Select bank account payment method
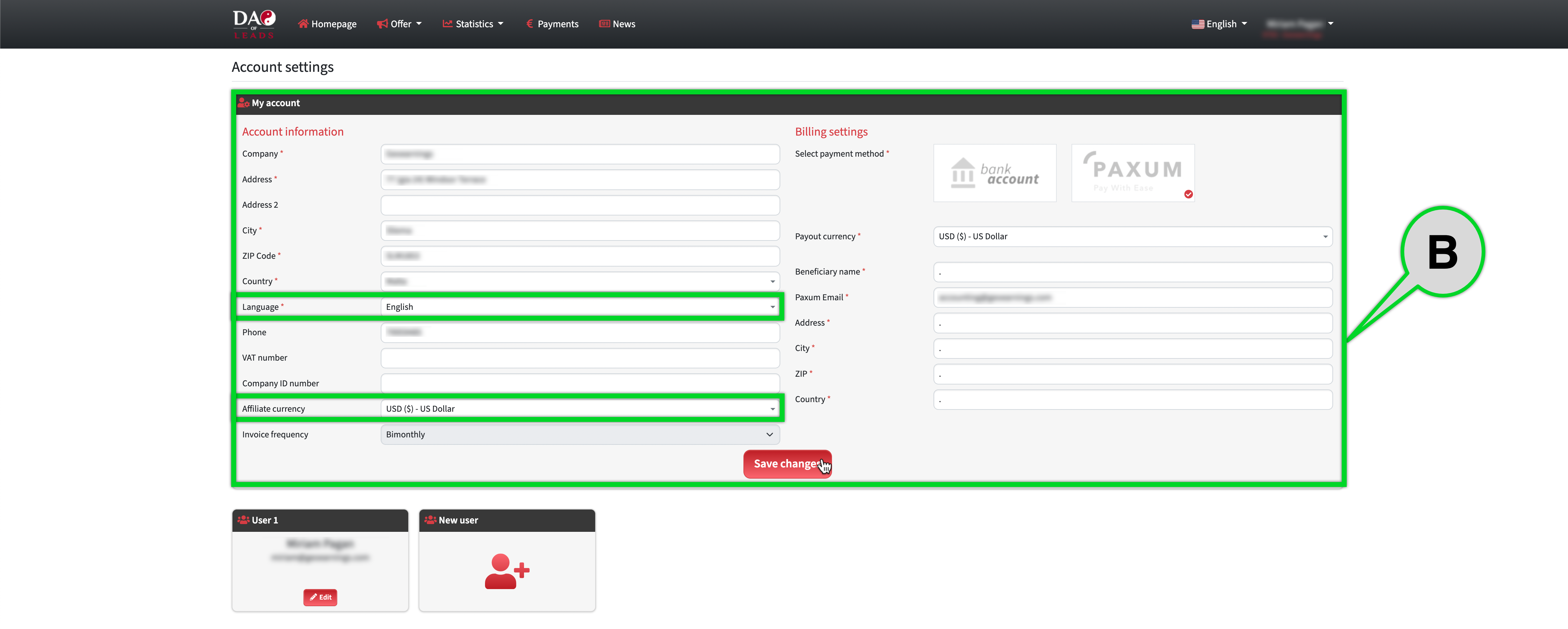This screenshot has height=629, width=1568. point(994,173)
